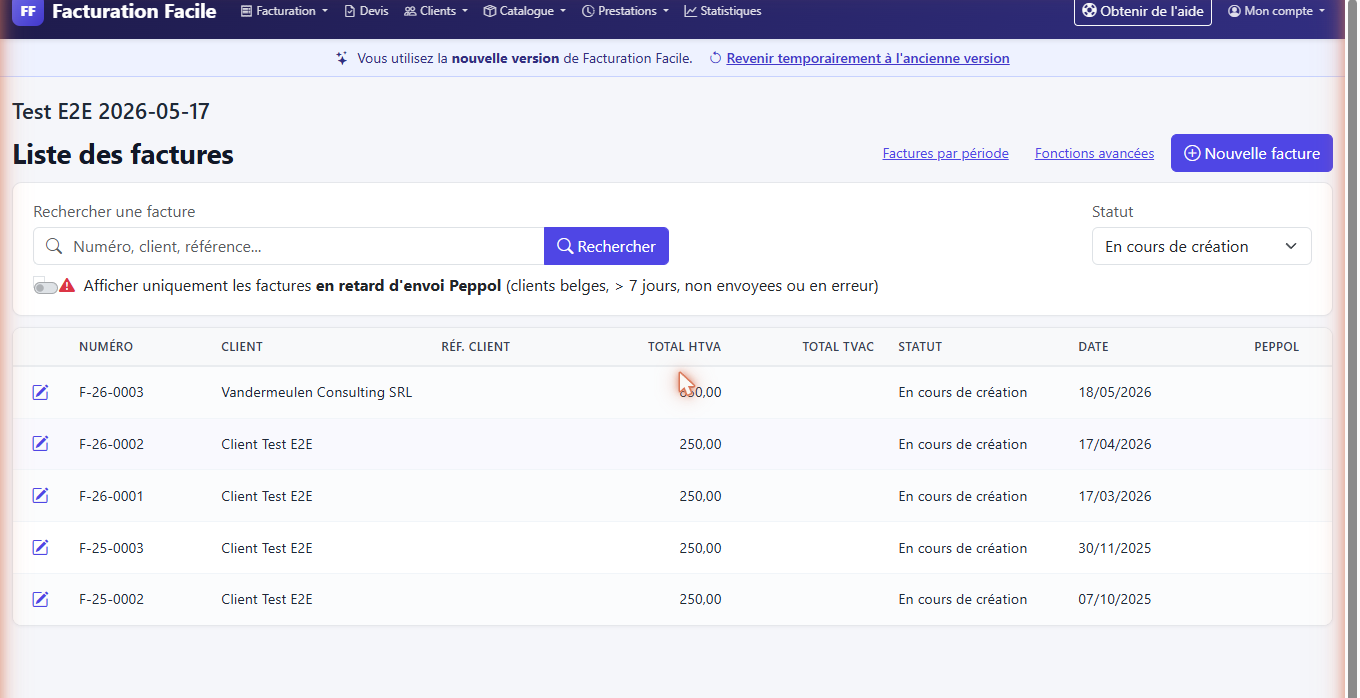The image size is (1360, 698).
Task: Select invoice number F-26-0003
Action: coord(111,392)
